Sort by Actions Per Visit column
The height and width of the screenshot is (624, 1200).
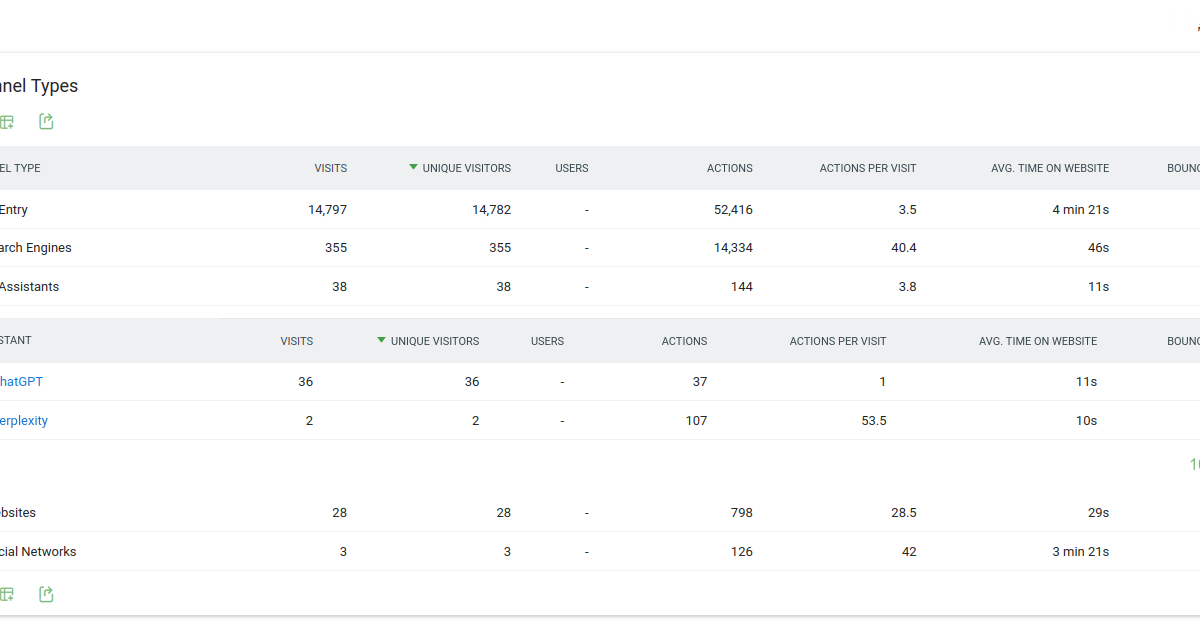(x=868, y=168)
